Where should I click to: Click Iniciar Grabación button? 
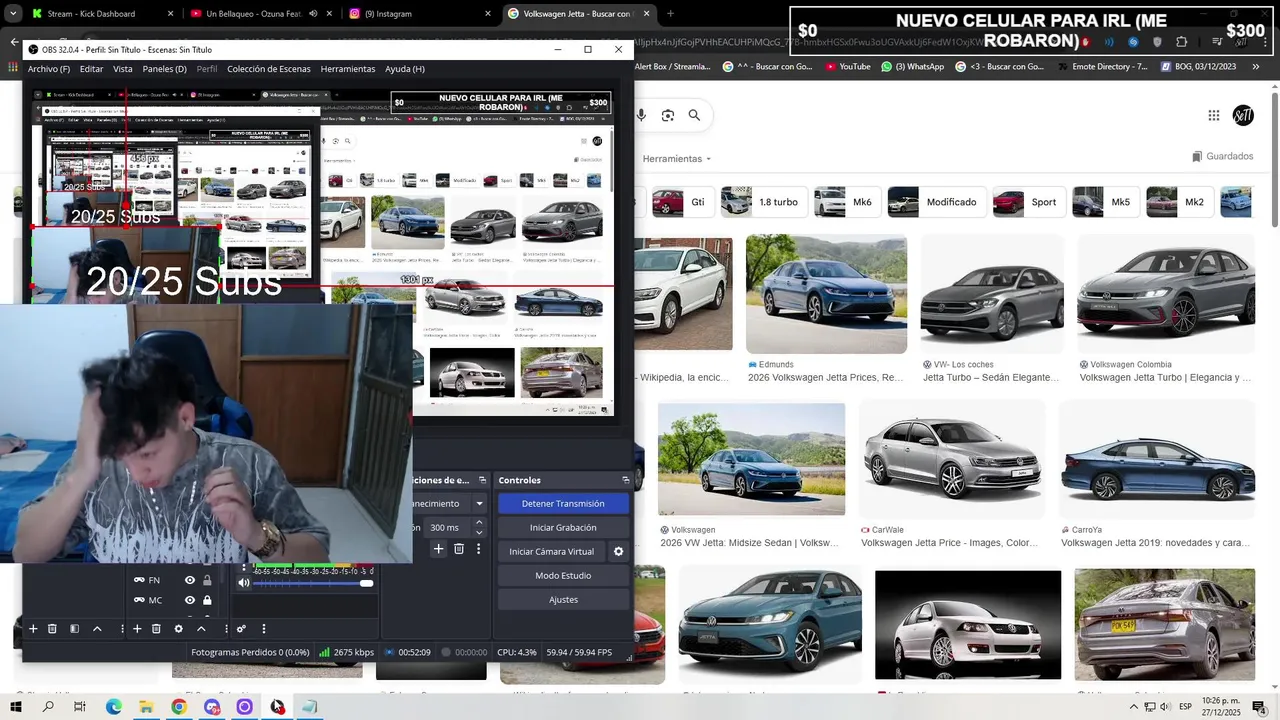[x=563, y=528]
